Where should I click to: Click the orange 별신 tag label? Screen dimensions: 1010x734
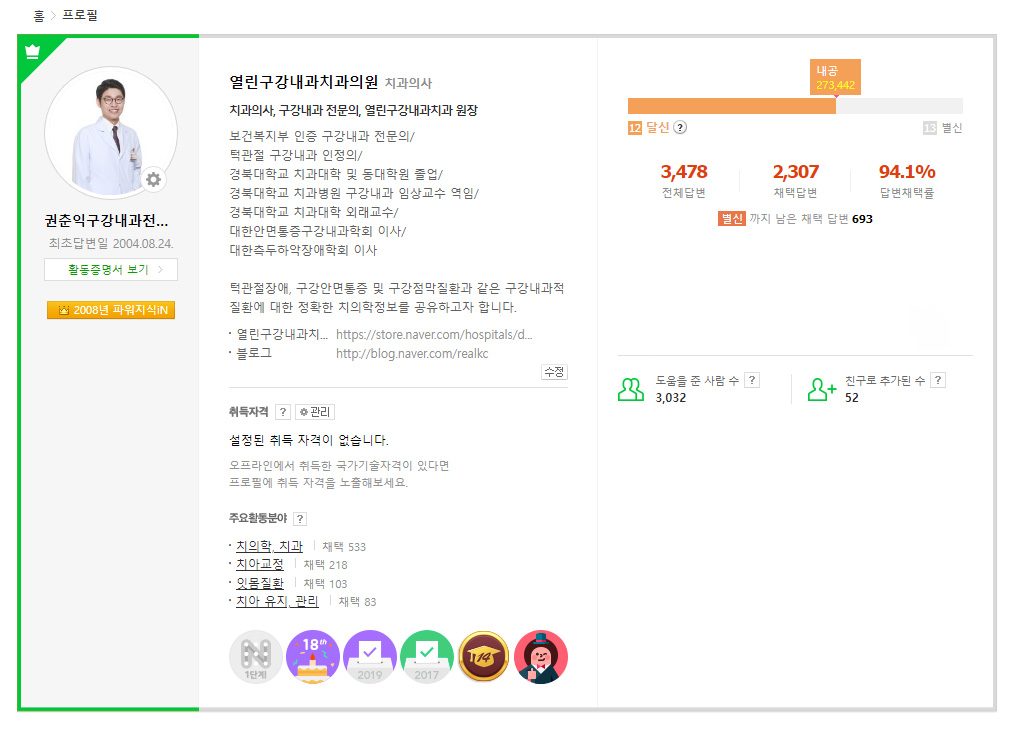(x=732, y=219)
